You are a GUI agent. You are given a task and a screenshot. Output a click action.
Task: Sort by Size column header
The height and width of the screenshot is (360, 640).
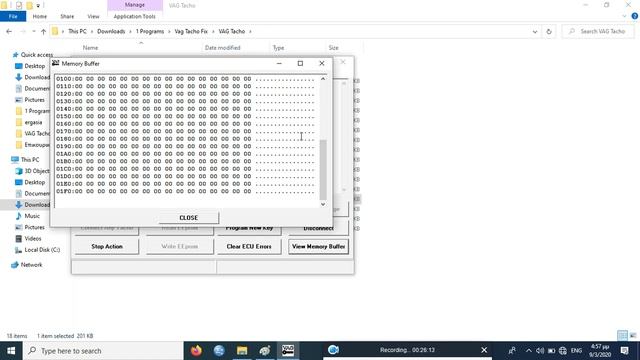point(333,48)
